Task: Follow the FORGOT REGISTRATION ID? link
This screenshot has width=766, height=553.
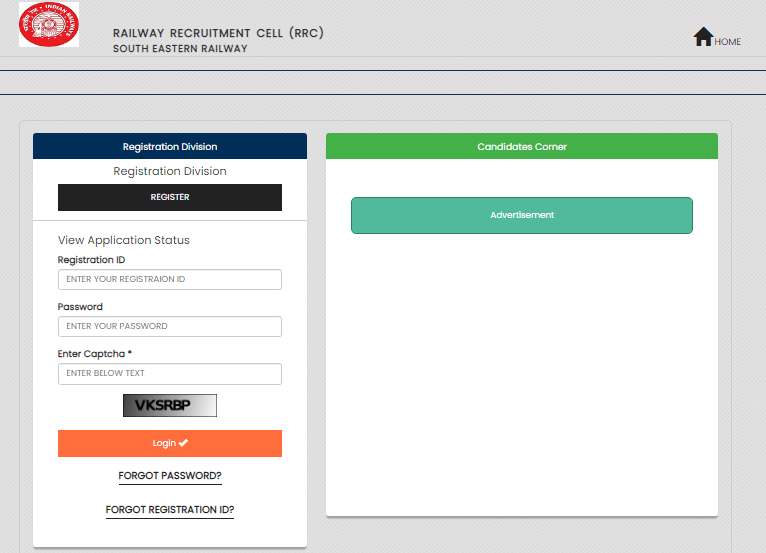Action: 170,510
